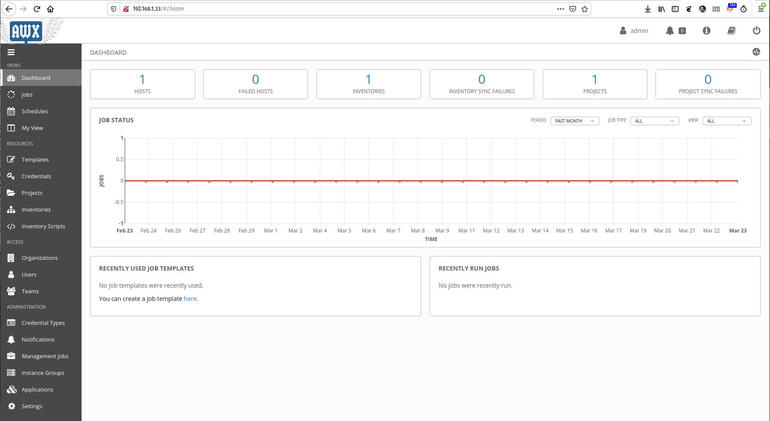The width and height of the screenshot is (770, 421).
Task: Click the 'here' link to create template
Action: (x=190, y=299)
